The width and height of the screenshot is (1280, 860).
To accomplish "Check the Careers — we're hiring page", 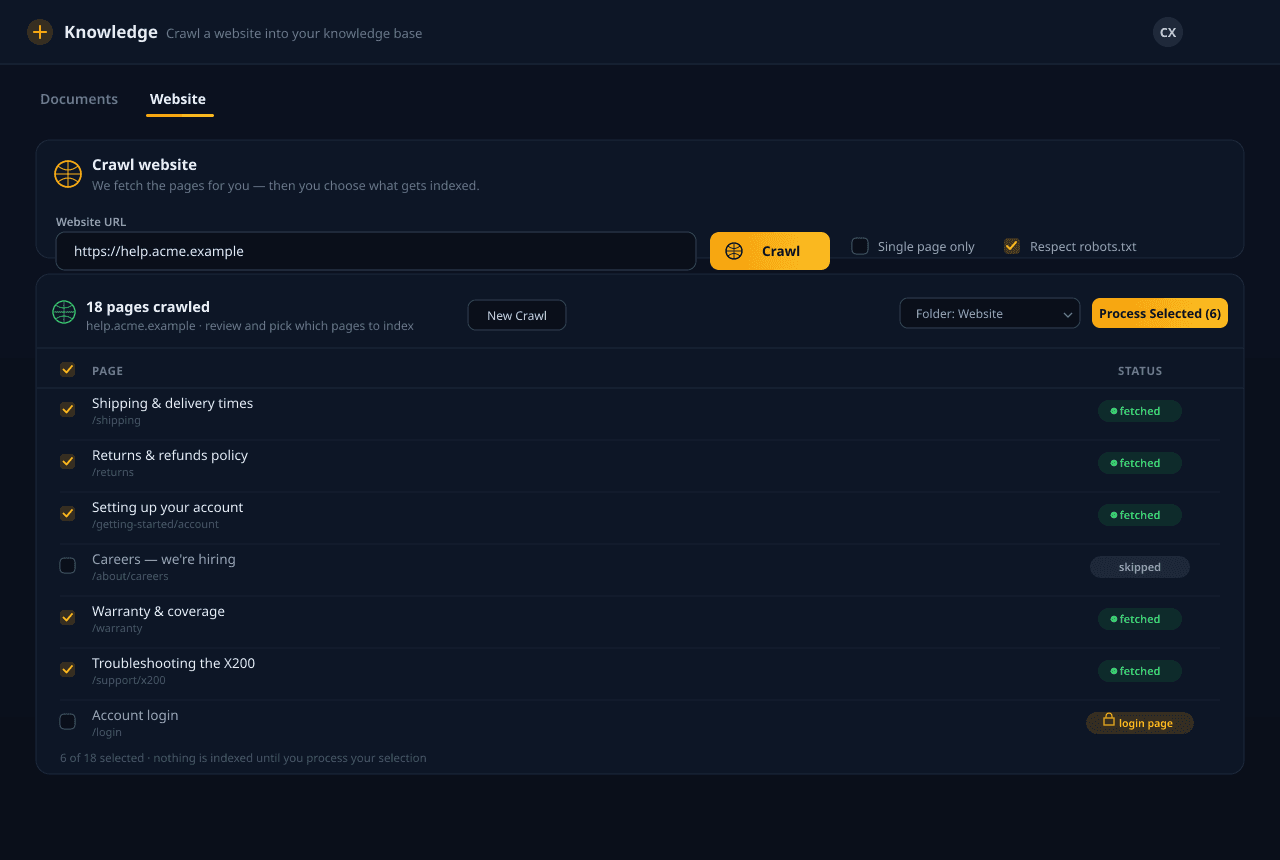I will click(68, 565).
